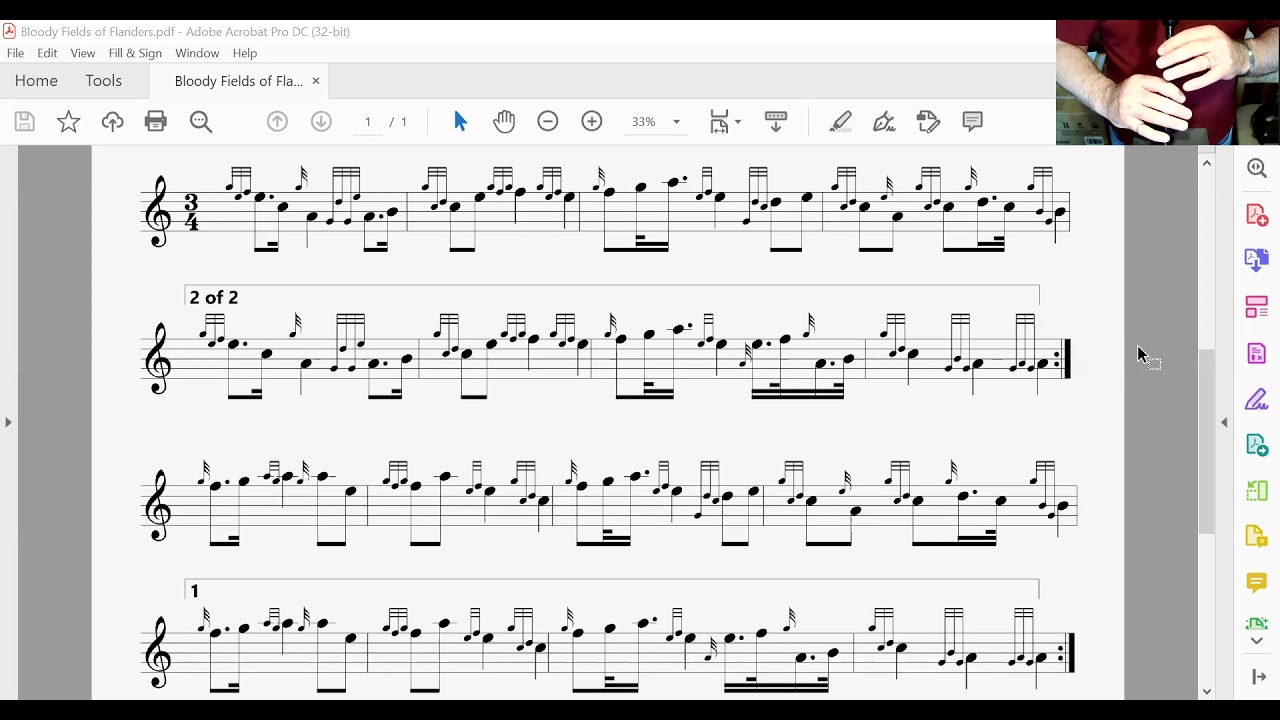
Task: Close the Bloody Fields of Fla... tab
Action: click(316, 81)
